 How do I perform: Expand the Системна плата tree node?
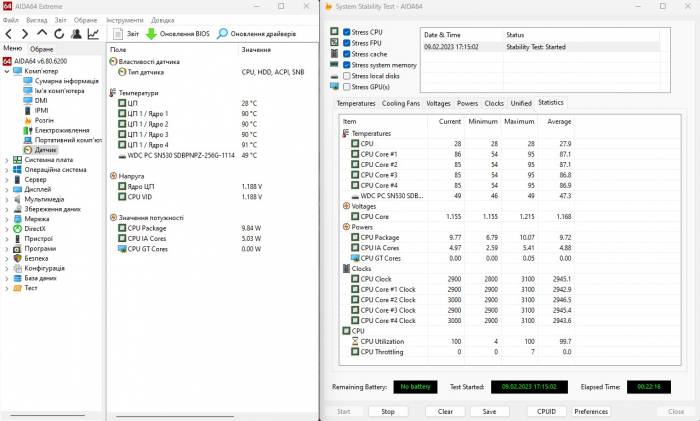pyautogui.click(x=7, y=160)
